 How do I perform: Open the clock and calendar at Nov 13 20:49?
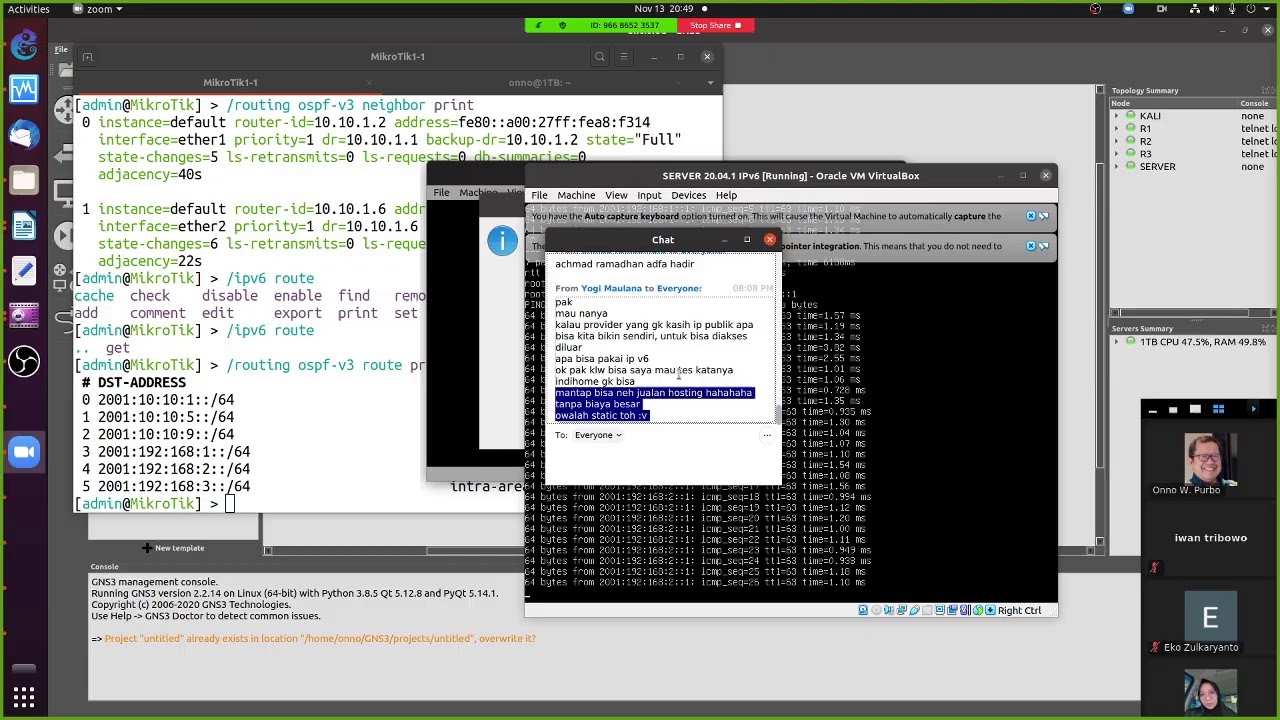[x=664, y=9]
